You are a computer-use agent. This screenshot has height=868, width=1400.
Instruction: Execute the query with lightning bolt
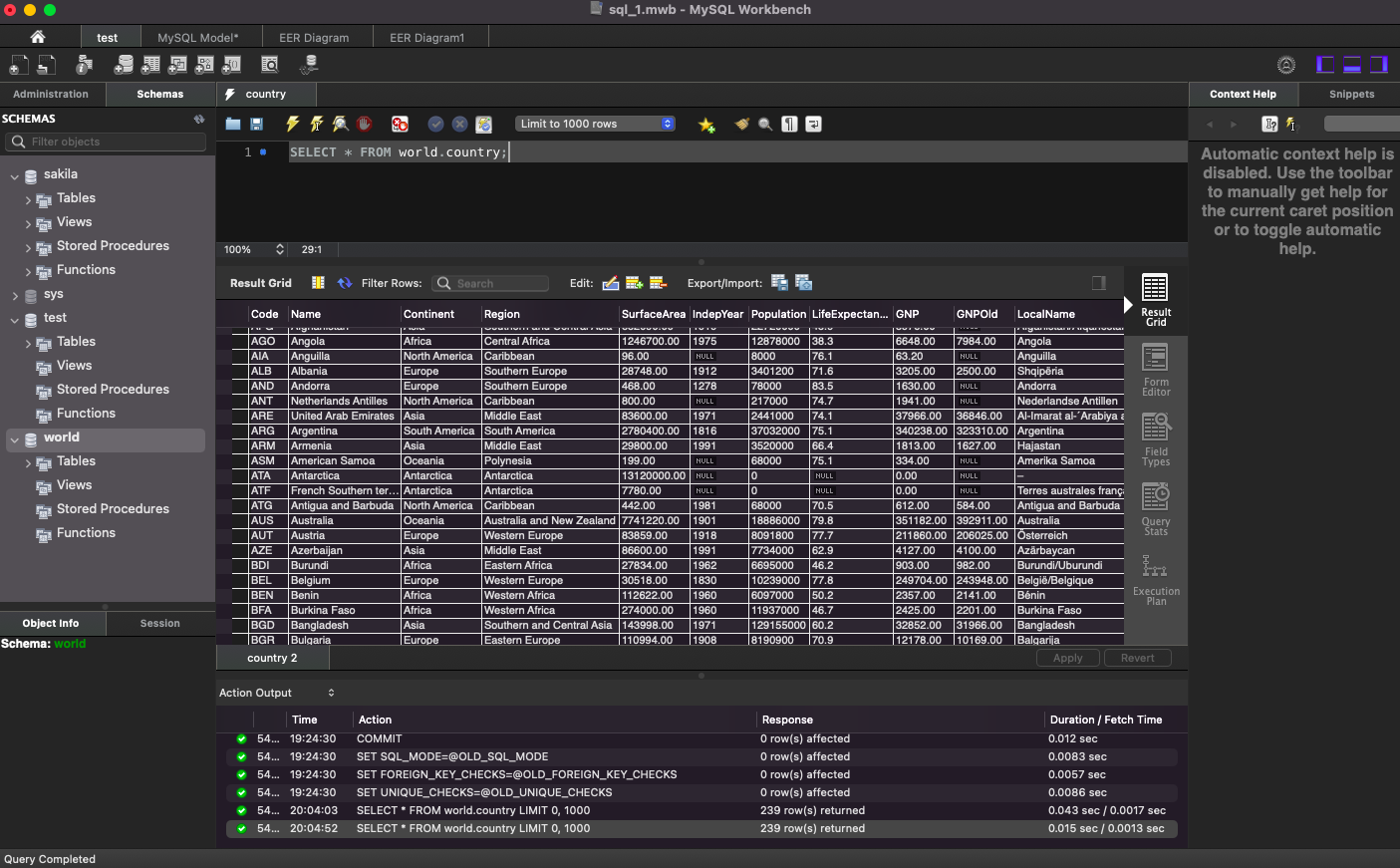point(293,125)
